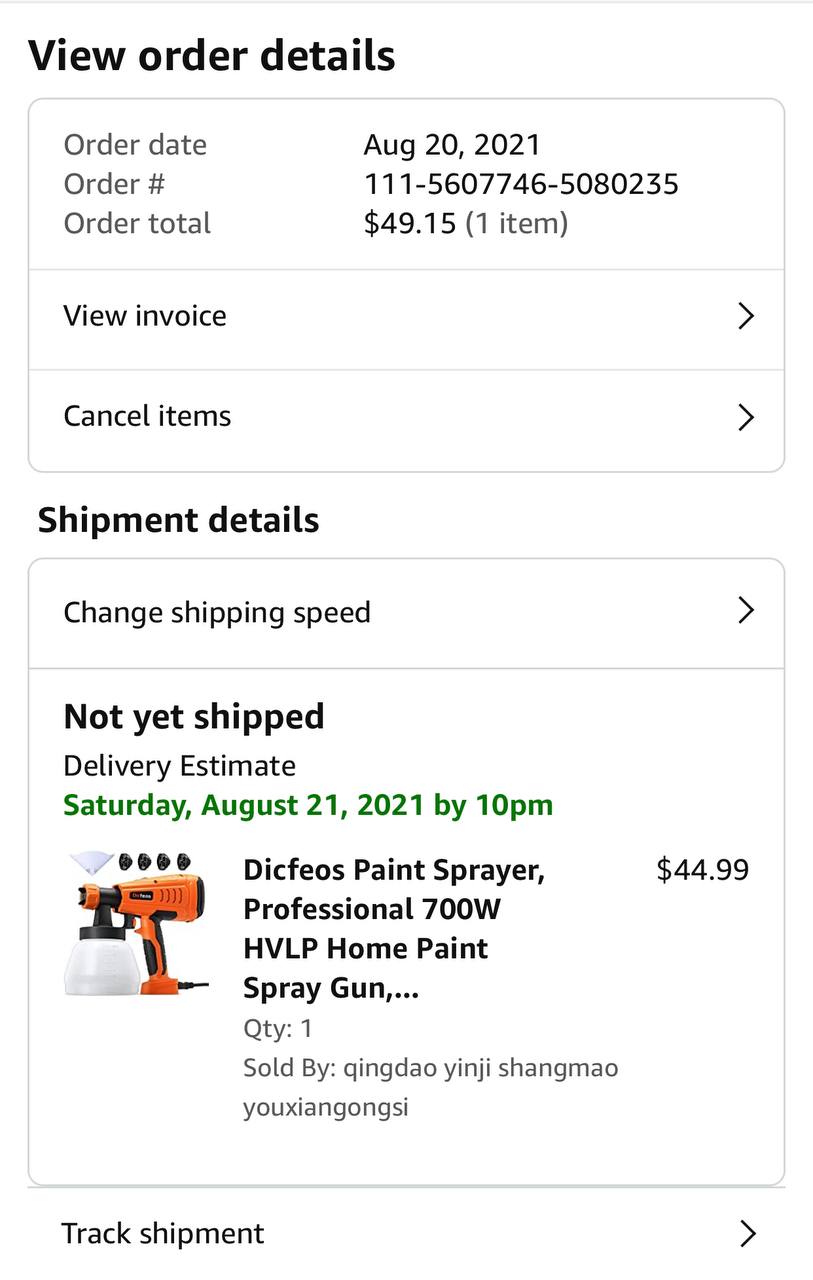Click the View order details heading
This screenshot has width=813, height=1280.
tap(212, 56)
